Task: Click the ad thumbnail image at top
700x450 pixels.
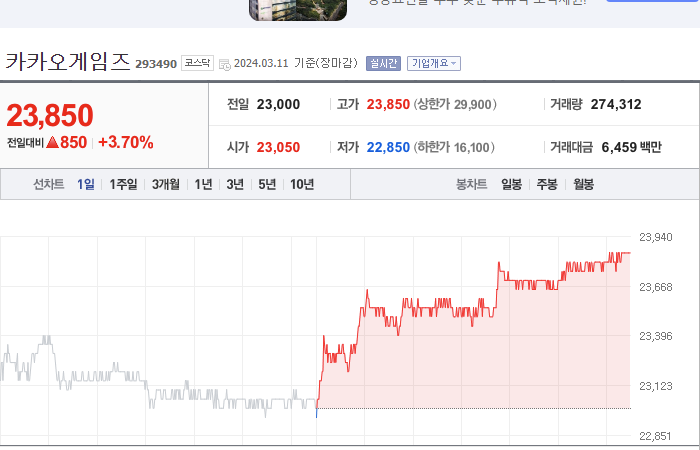Action: pyautogui.click(x=298, y=10)
